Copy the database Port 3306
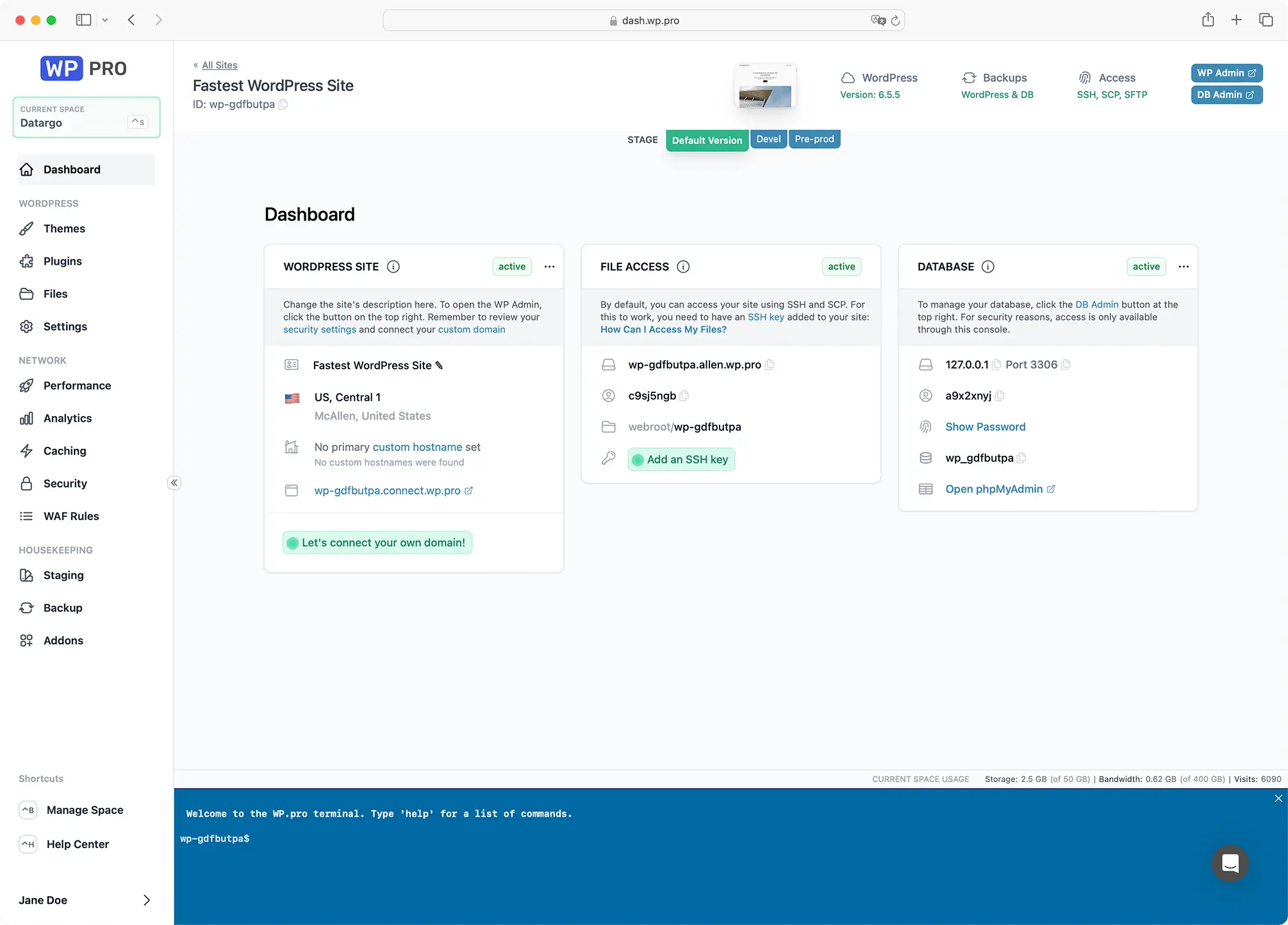Viewport: 1288px width, 925px height. tap(1066, 365)
